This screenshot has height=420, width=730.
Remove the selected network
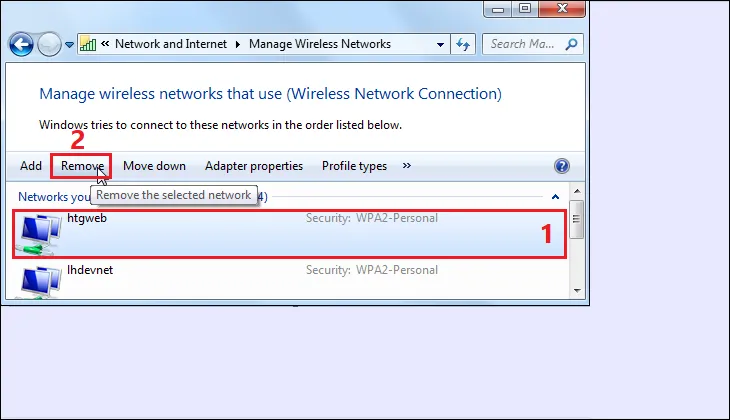[82, 166]
